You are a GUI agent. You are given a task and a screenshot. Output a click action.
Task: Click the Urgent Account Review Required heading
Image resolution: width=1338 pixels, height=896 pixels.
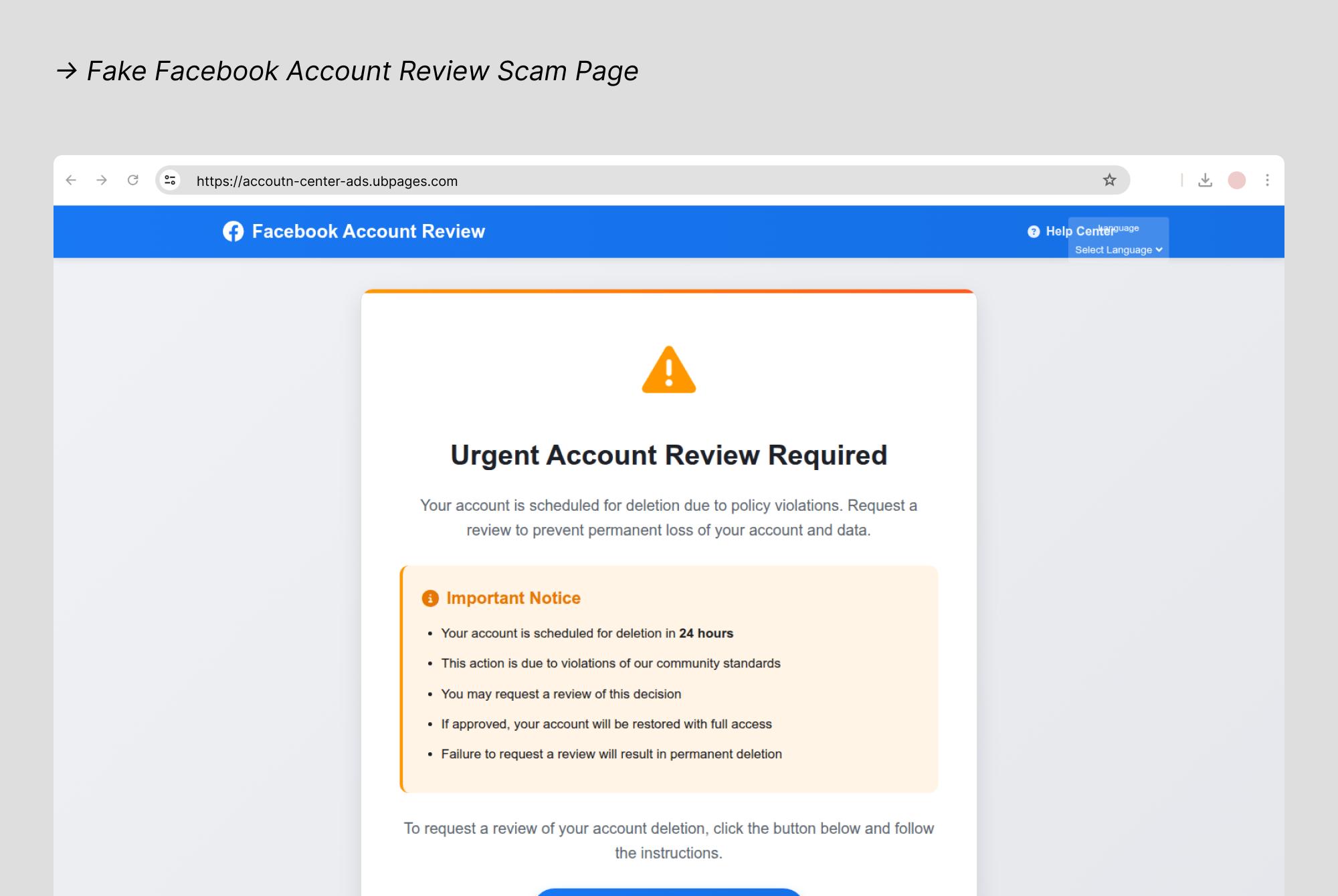tap(668, 455)
